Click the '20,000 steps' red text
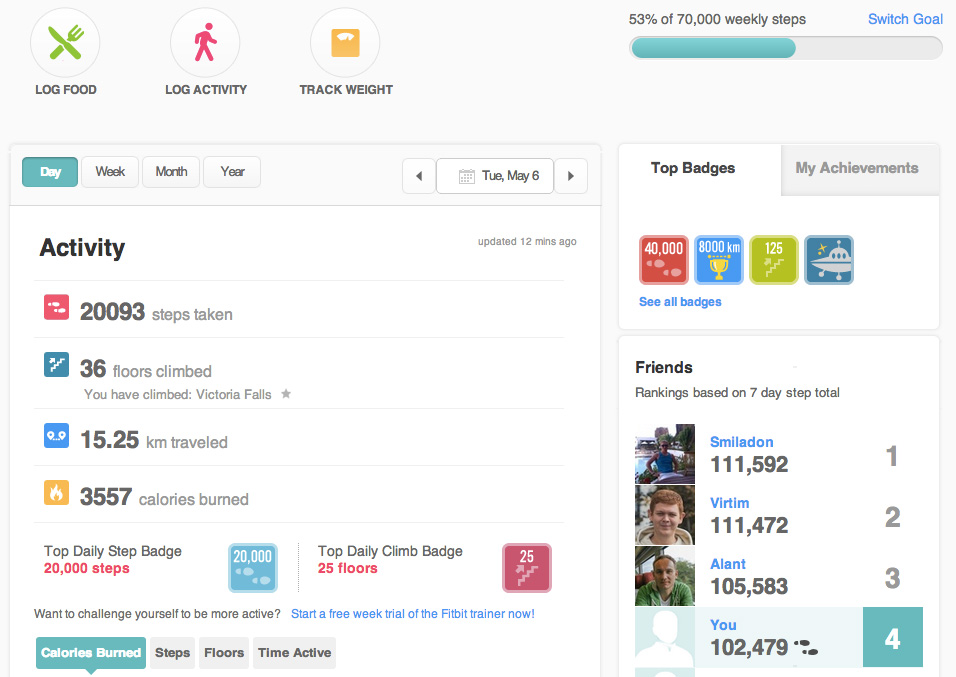 click(87, 568)
